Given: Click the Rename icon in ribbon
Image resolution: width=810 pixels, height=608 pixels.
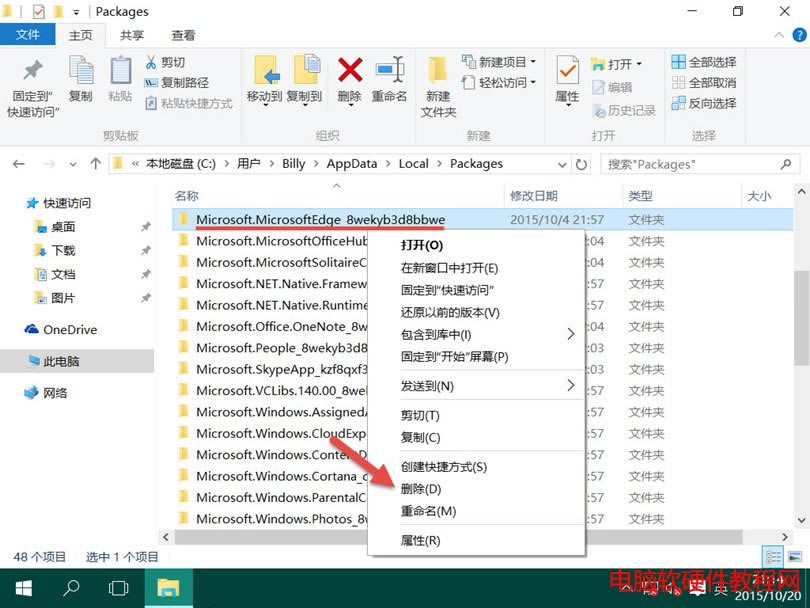Looking at the screenshot, I should click(x=389, y=80).
